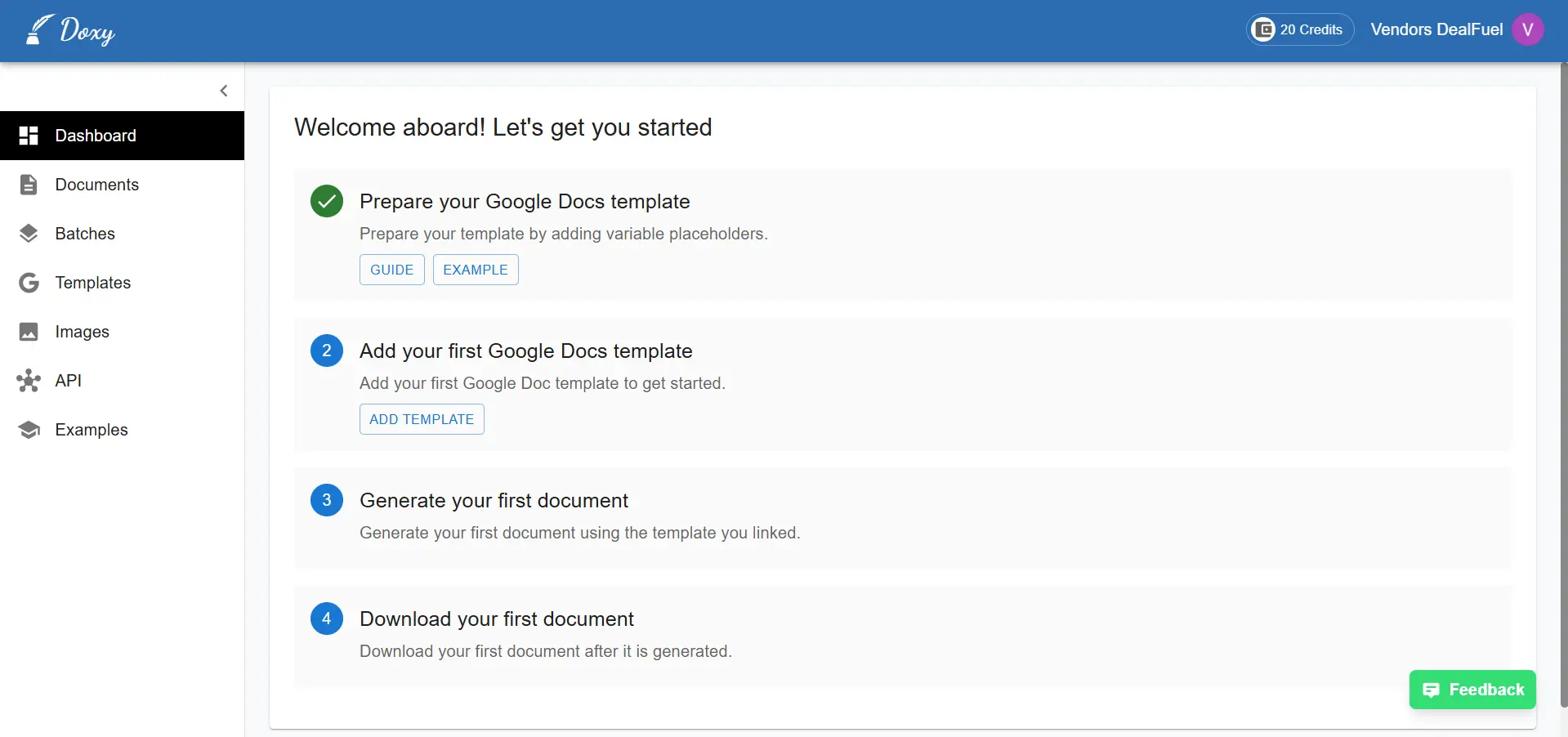Open the API puzzle-piece icon

(29, 381)
